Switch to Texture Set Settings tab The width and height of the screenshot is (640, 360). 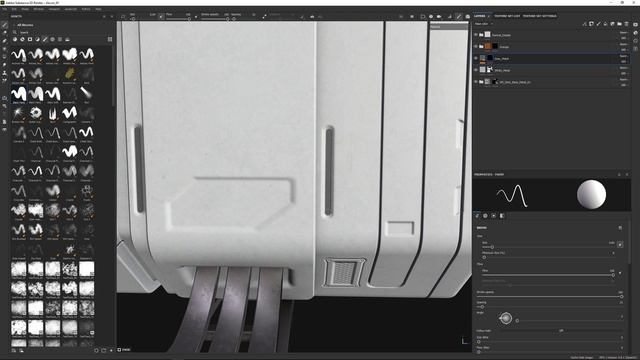(x=540, y=16)
